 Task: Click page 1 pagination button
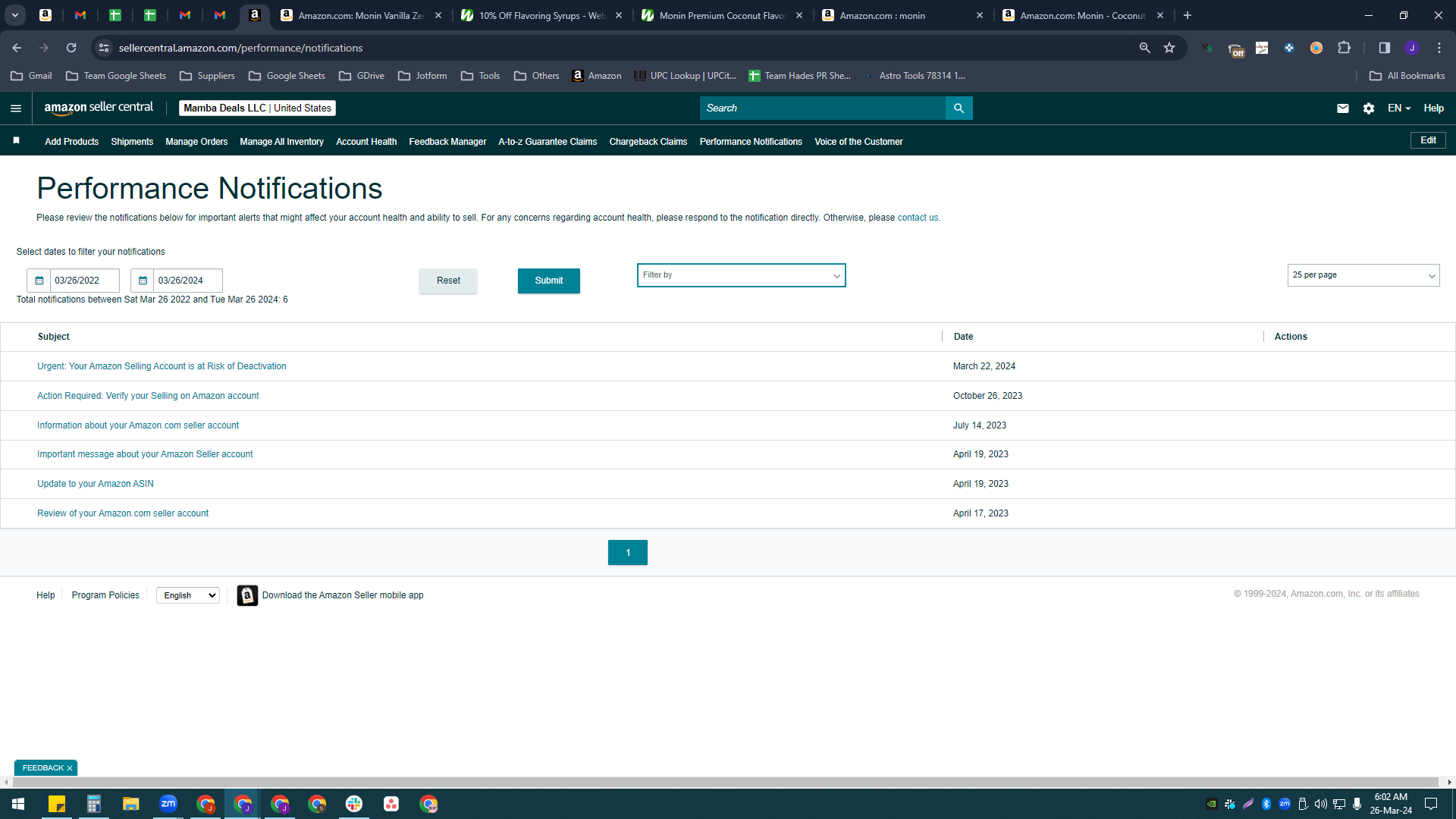coord(627,553)
